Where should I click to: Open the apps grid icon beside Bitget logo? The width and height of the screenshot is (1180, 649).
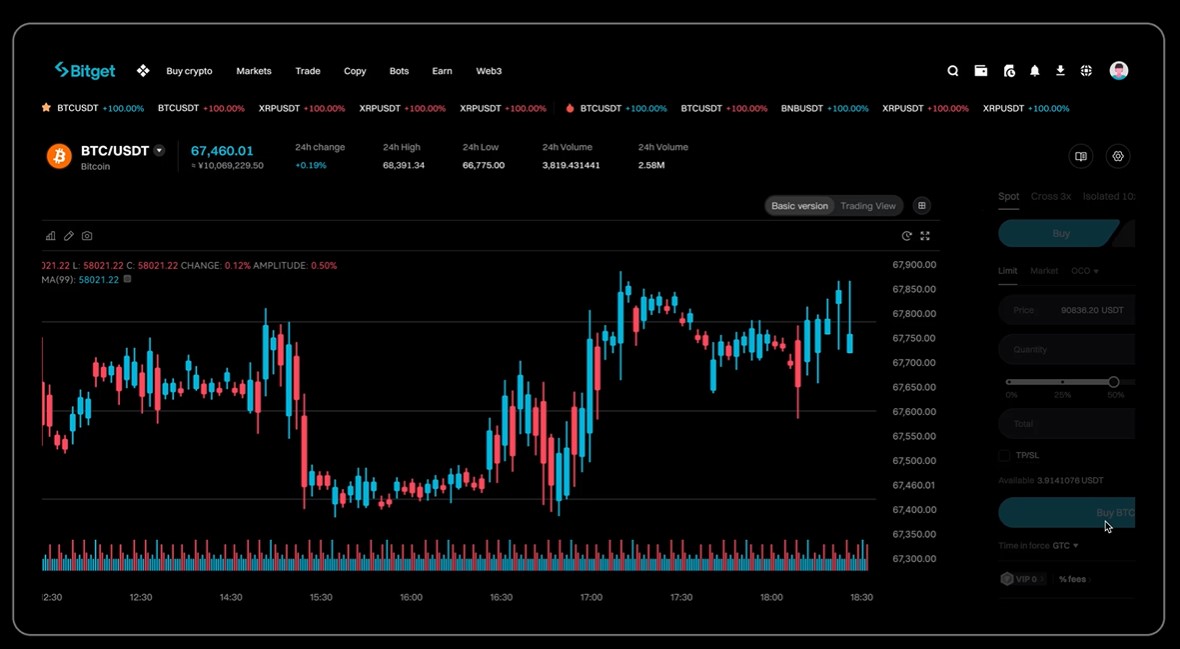tap(143, 71)
